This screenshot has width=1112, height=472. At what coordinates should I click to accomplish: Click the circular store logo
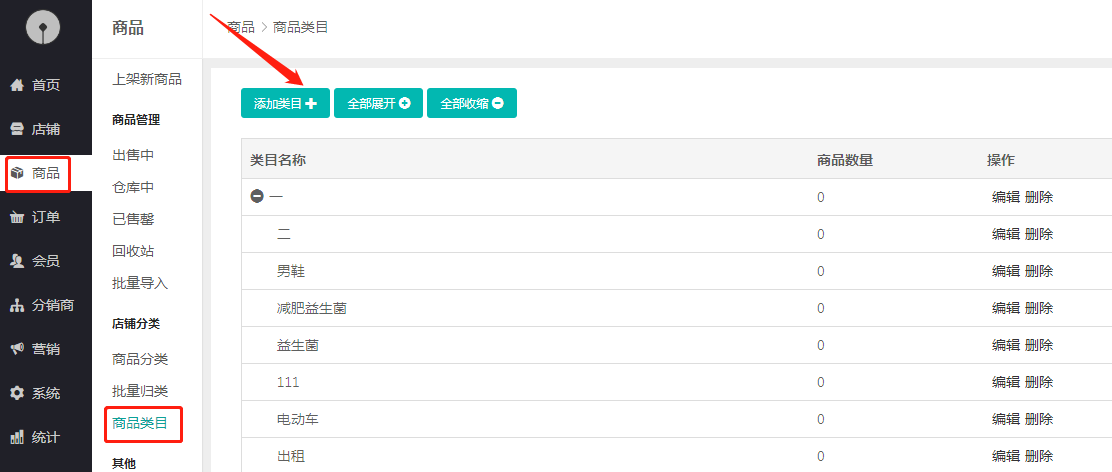(x=43, y=27)
